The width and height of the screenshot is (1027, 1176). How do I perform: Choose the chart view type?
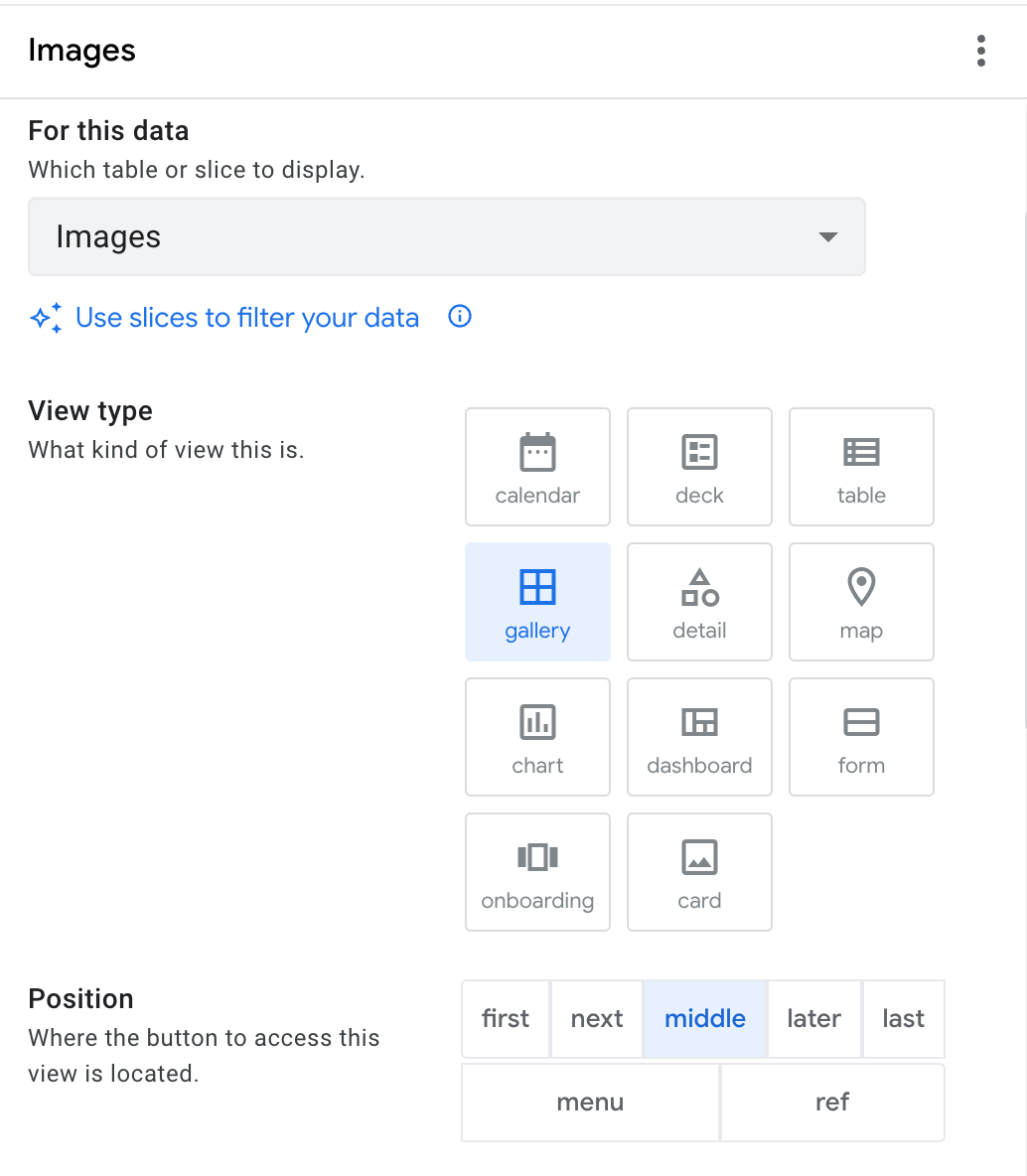click(x=537, y=737)
